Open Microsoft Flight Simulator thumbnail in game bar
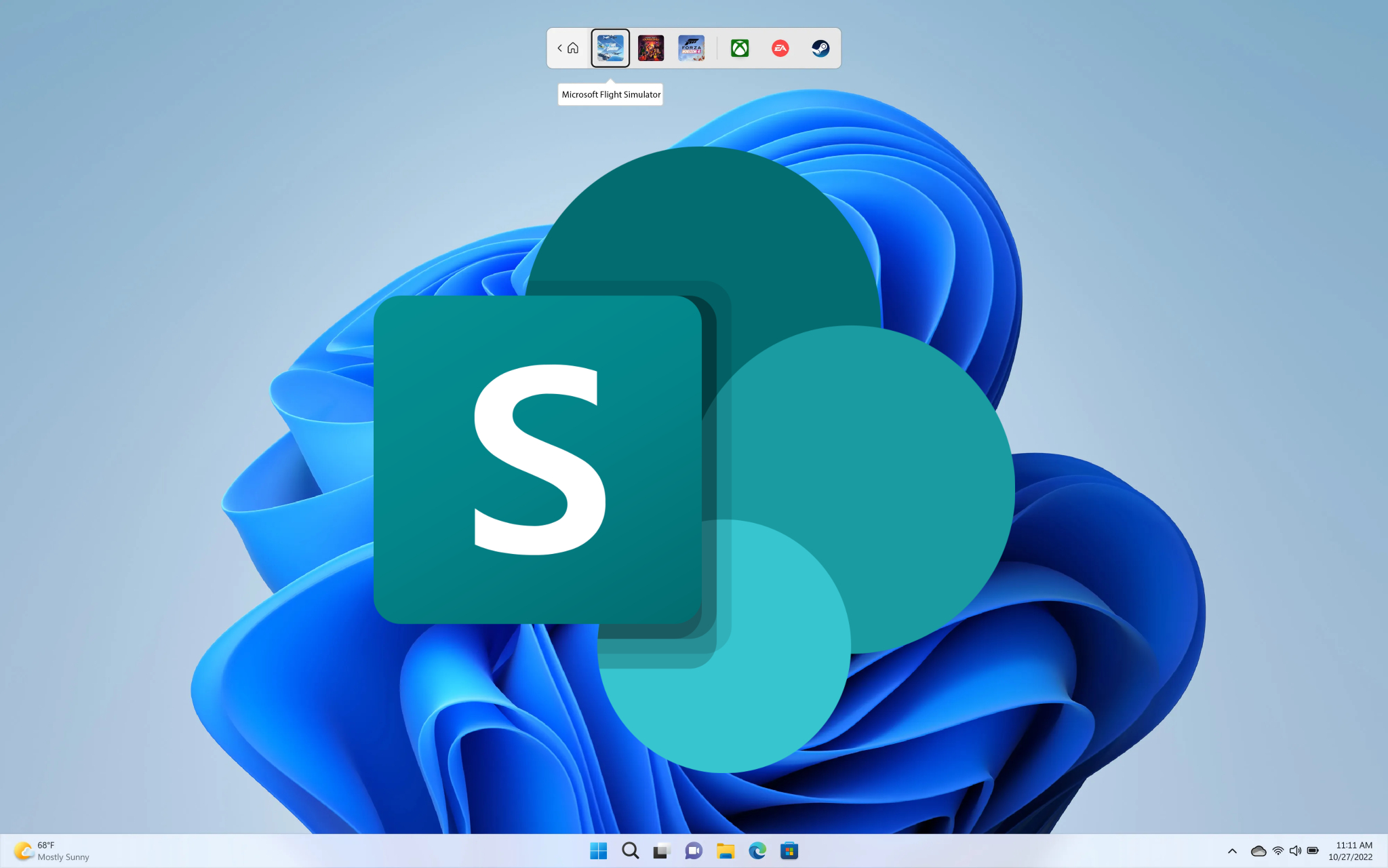1388x868 pixels. 610,48
